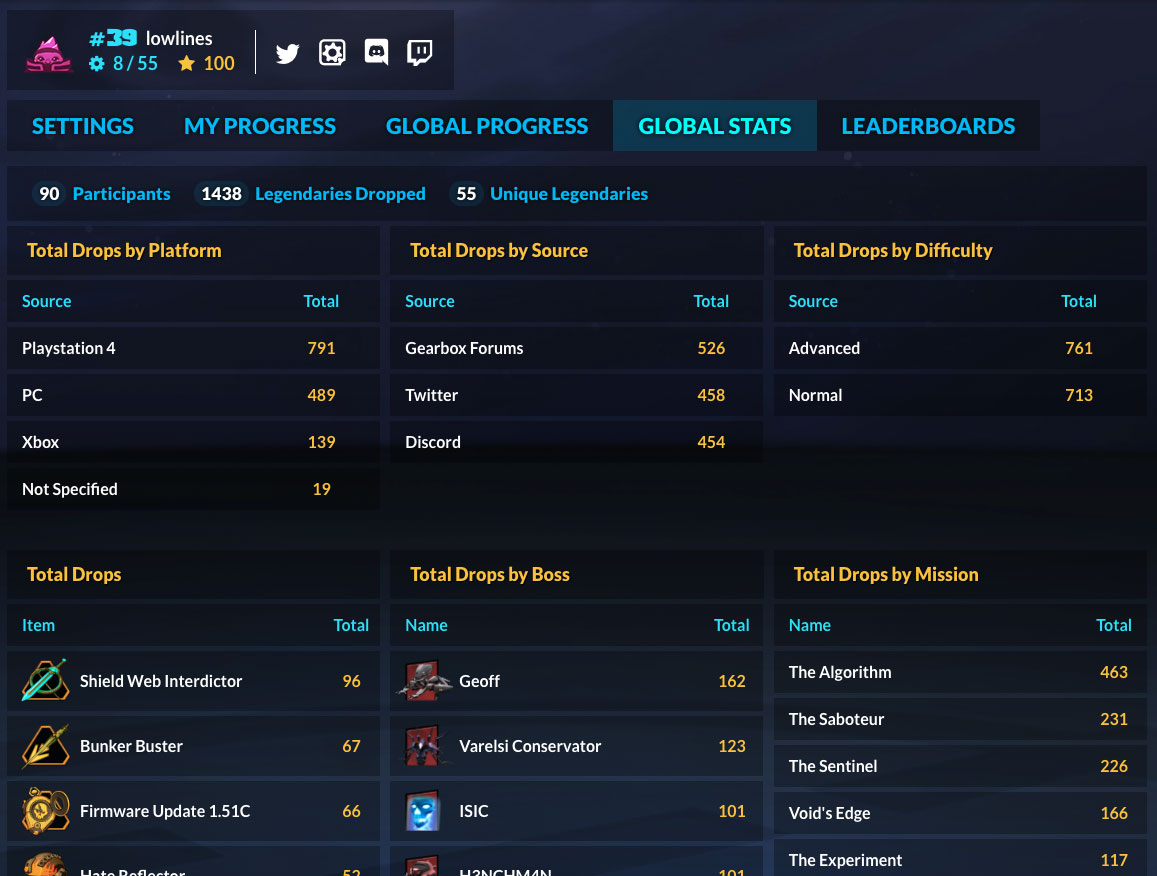Go to the Leaderboards tab
The width and height of the screenshot is (1157, 876).
(x=928, y=126)
